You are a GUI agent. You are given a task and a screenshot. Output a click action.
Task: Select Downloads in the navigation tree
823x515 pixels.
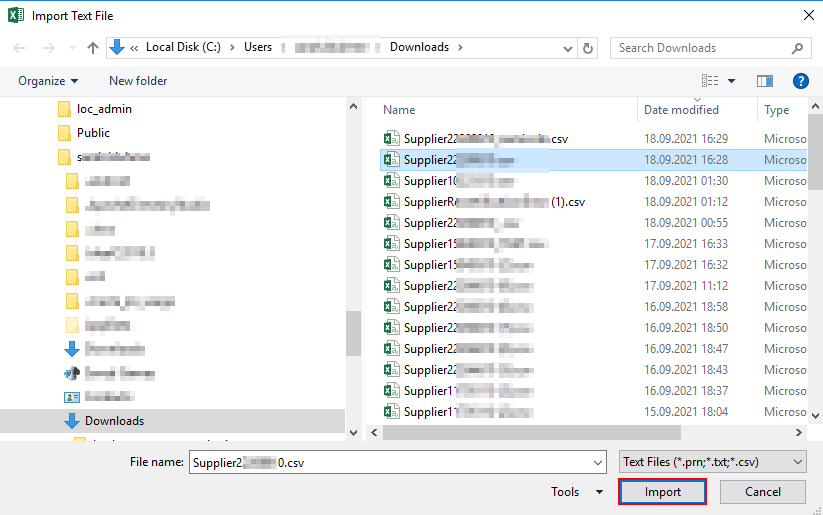[x=114, y=421]
